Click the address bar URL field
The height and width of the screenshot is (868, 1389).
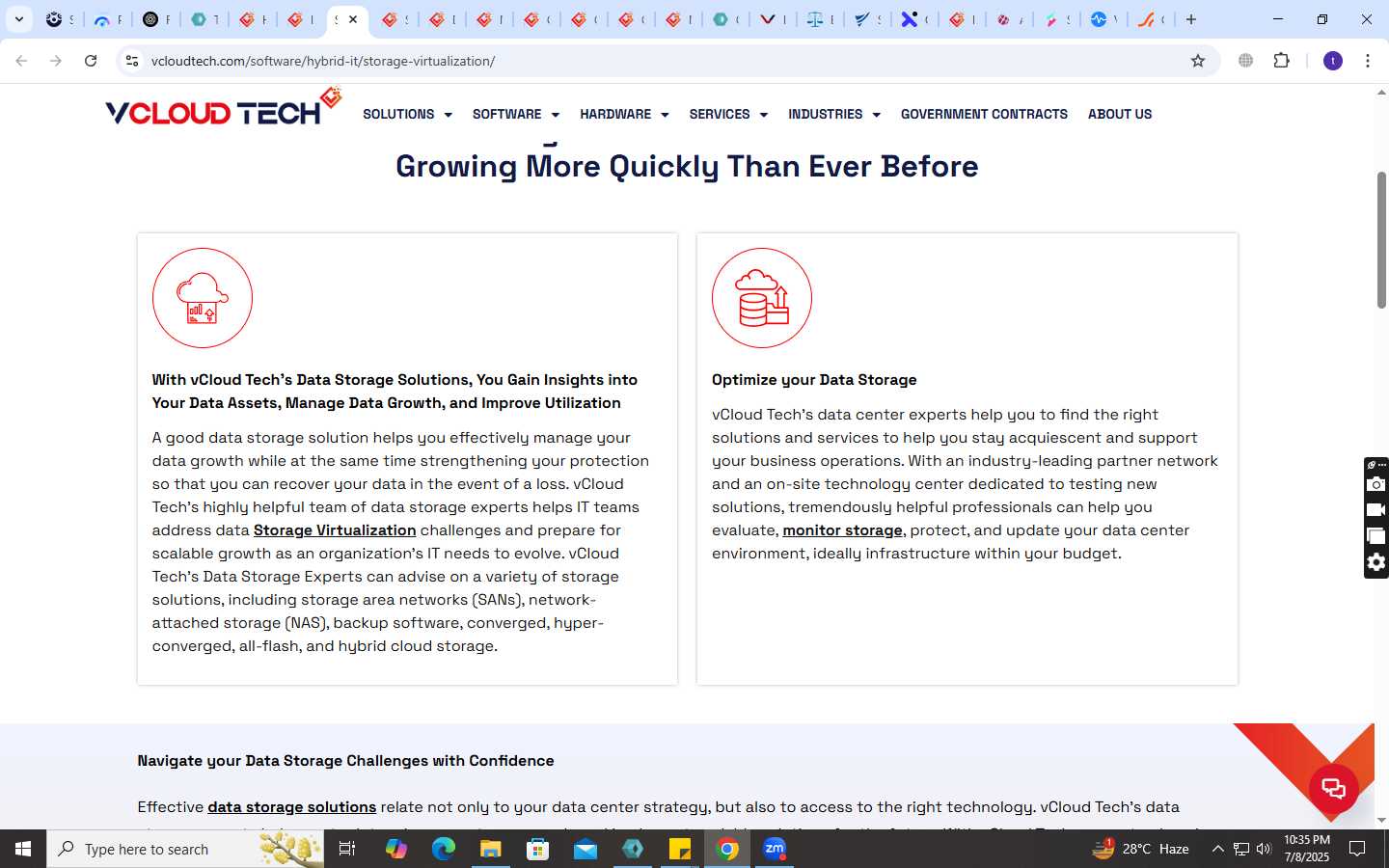tap(666, 61)
